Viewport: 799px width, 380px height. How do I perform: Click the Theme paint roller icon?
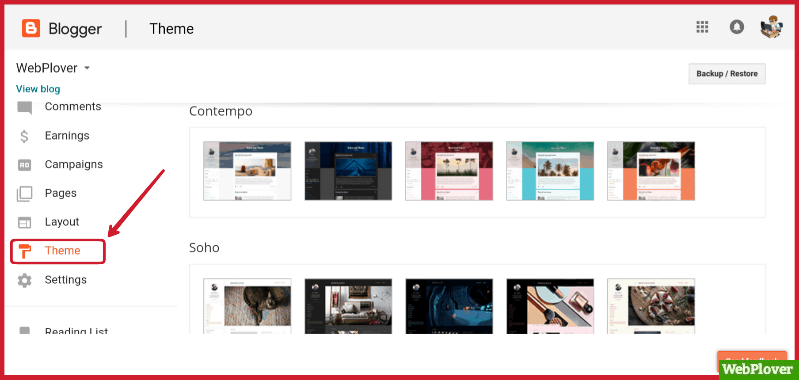tap(24, 251)
